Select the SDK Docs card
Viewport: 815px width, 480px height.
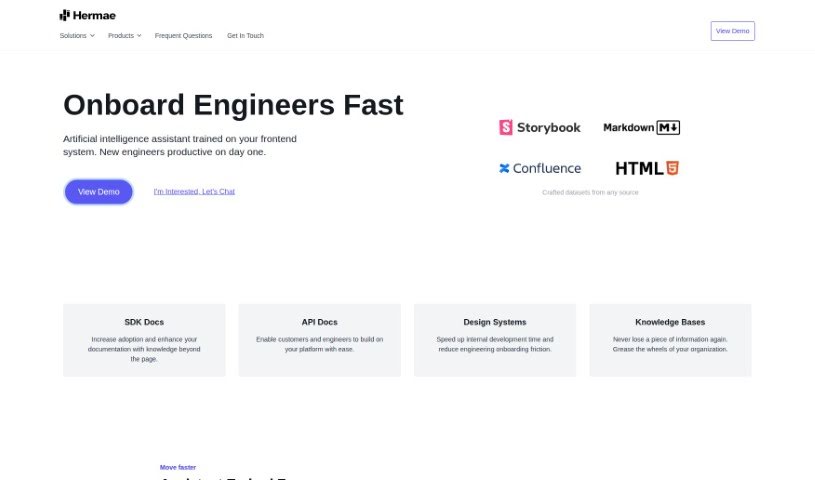(x=144, y=340)
